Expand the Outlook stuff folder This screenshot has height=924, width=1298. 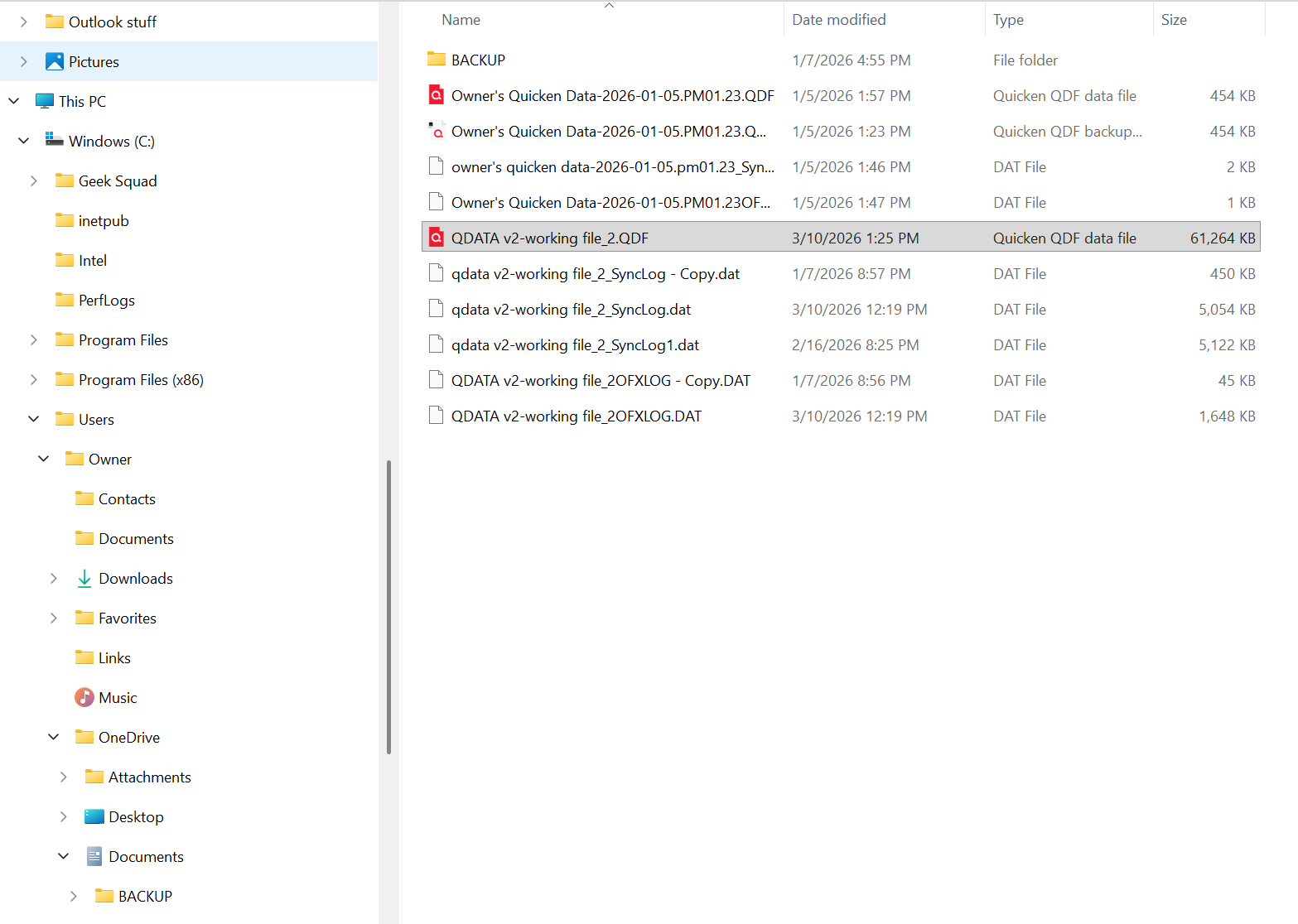coord(23,22)
